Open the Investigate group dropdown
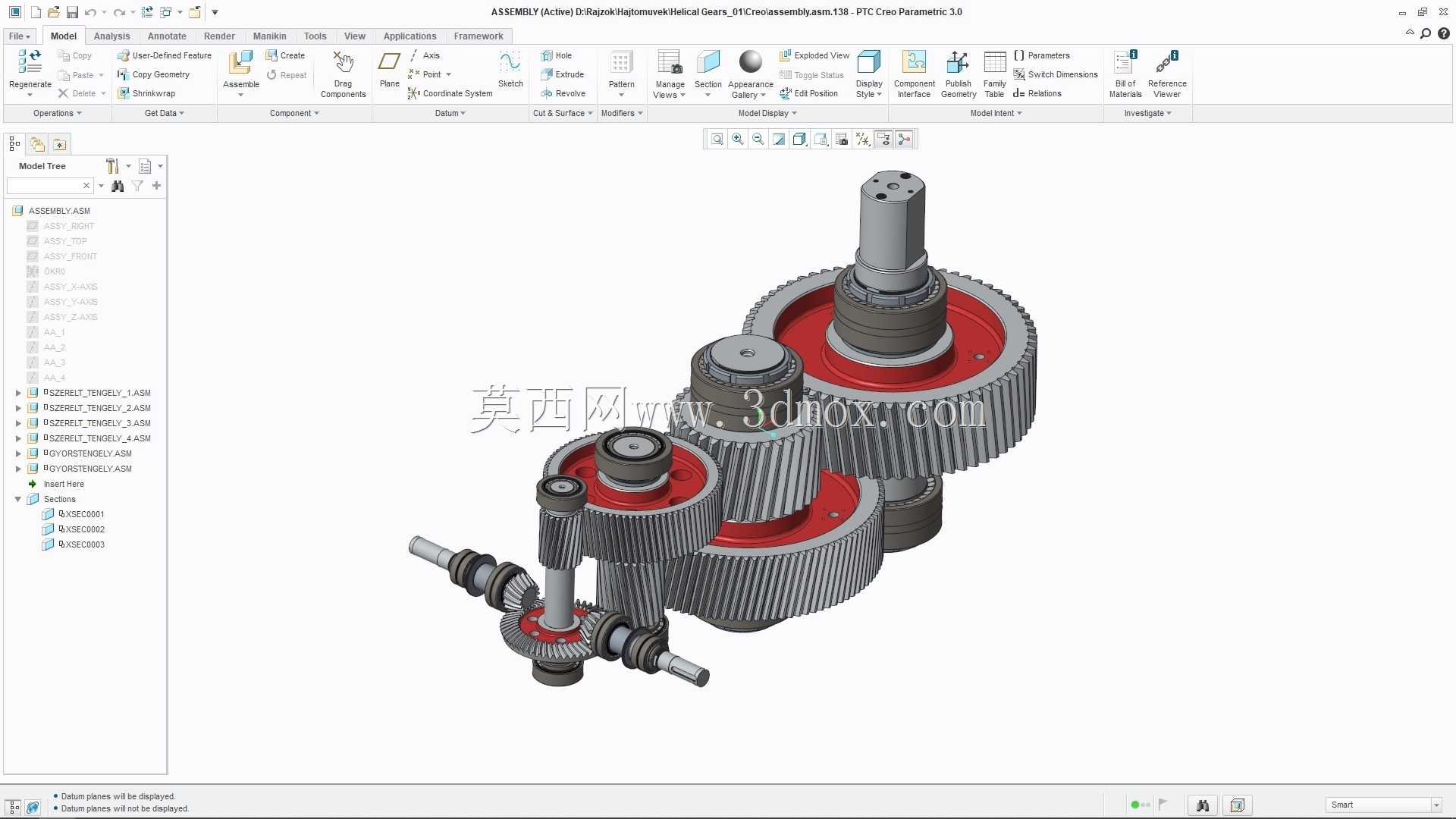Screen dimensions: 1456x819 click(1147, 113)
